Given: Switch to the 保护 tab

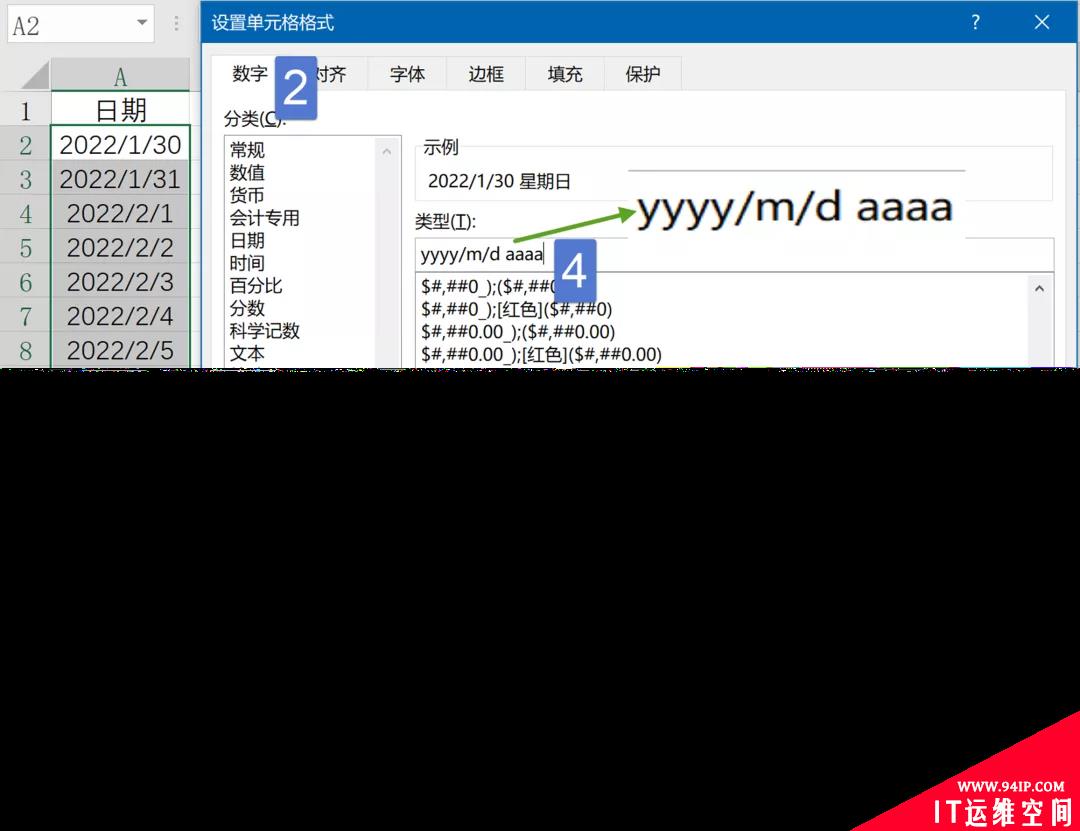Looking at the screenshot, I should pyautogui.click(x=643, y=74).
